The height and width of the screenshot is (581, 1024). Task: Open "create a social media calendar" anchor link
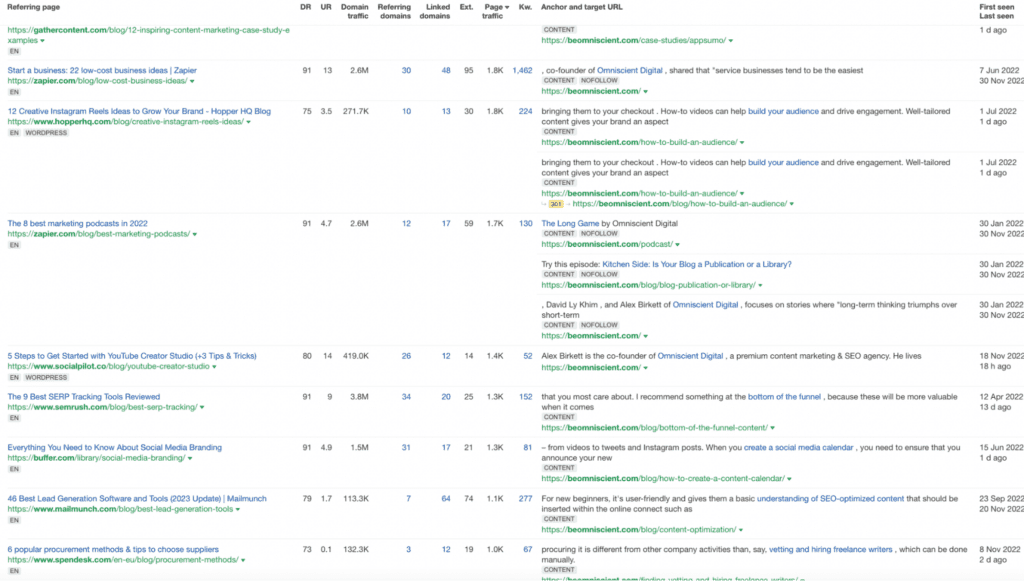coord(799,447)
